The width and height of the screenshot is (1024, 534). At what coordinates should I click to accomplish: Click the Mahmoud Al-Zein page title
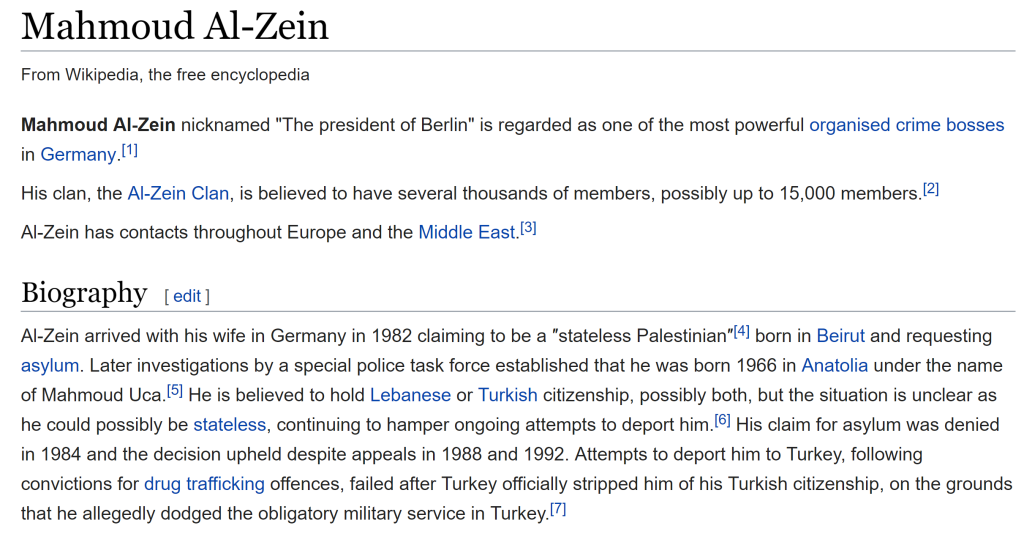tap(175, 26)
